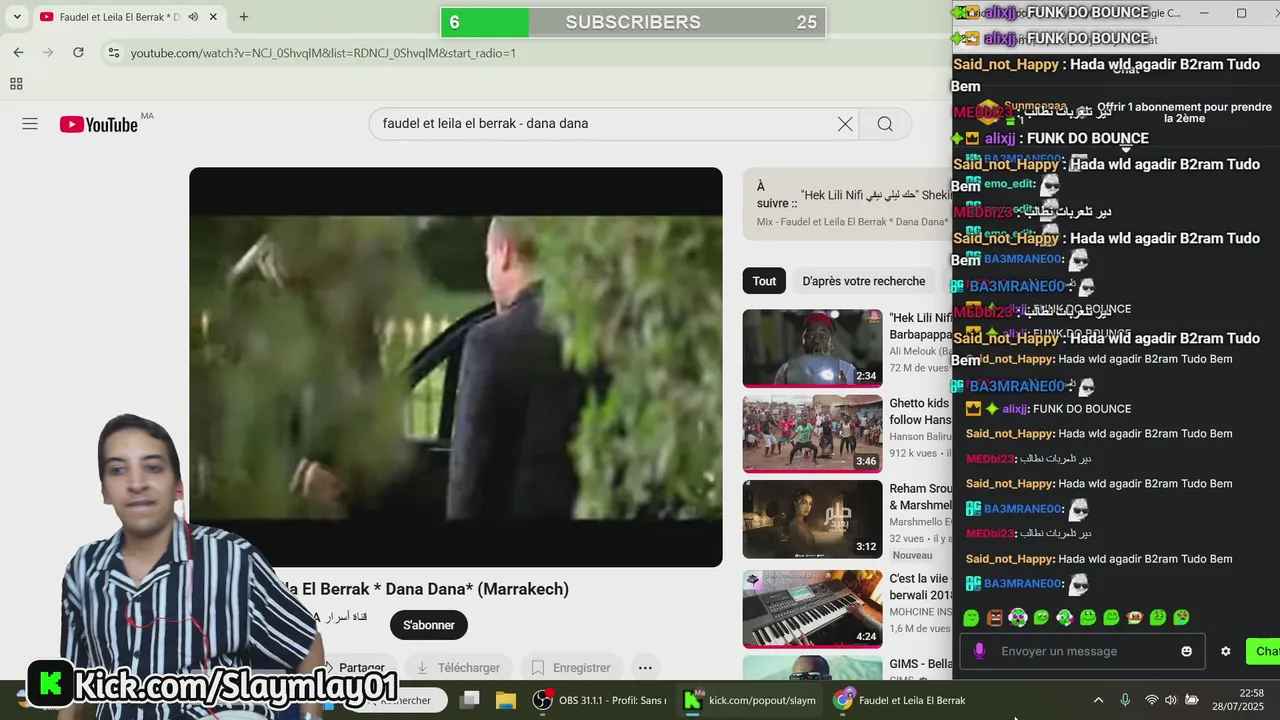Open Task View on the taskbar

[x=470, y=700]
